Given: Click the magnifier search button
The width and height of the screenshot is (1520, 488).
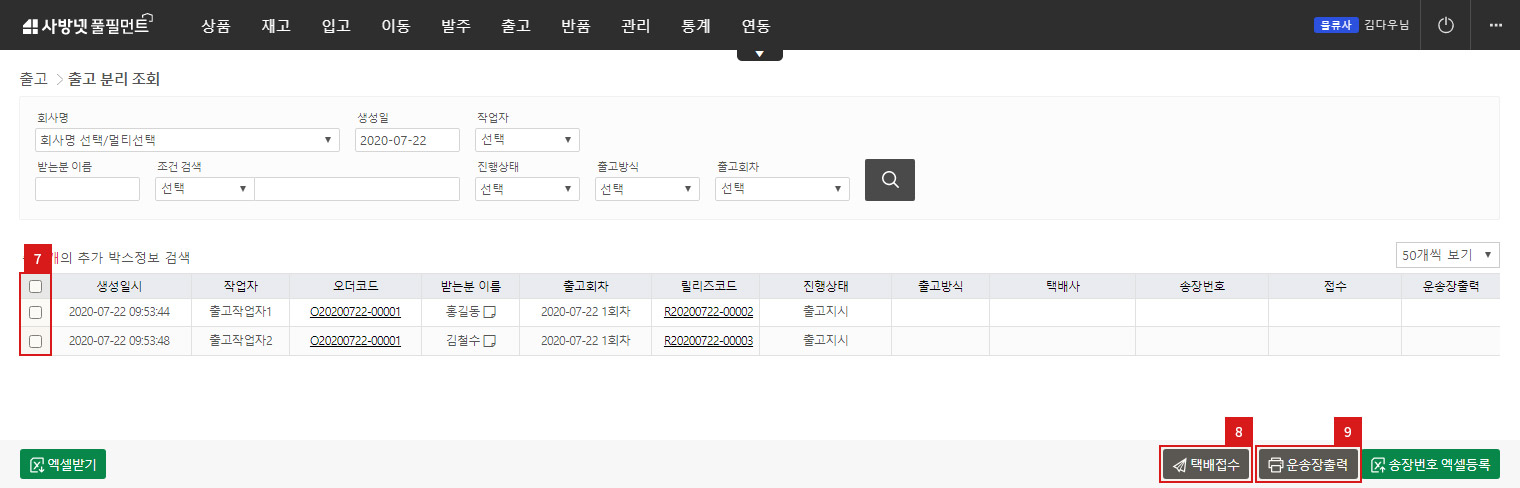Looking at the screenshot, I should (889, 180).
